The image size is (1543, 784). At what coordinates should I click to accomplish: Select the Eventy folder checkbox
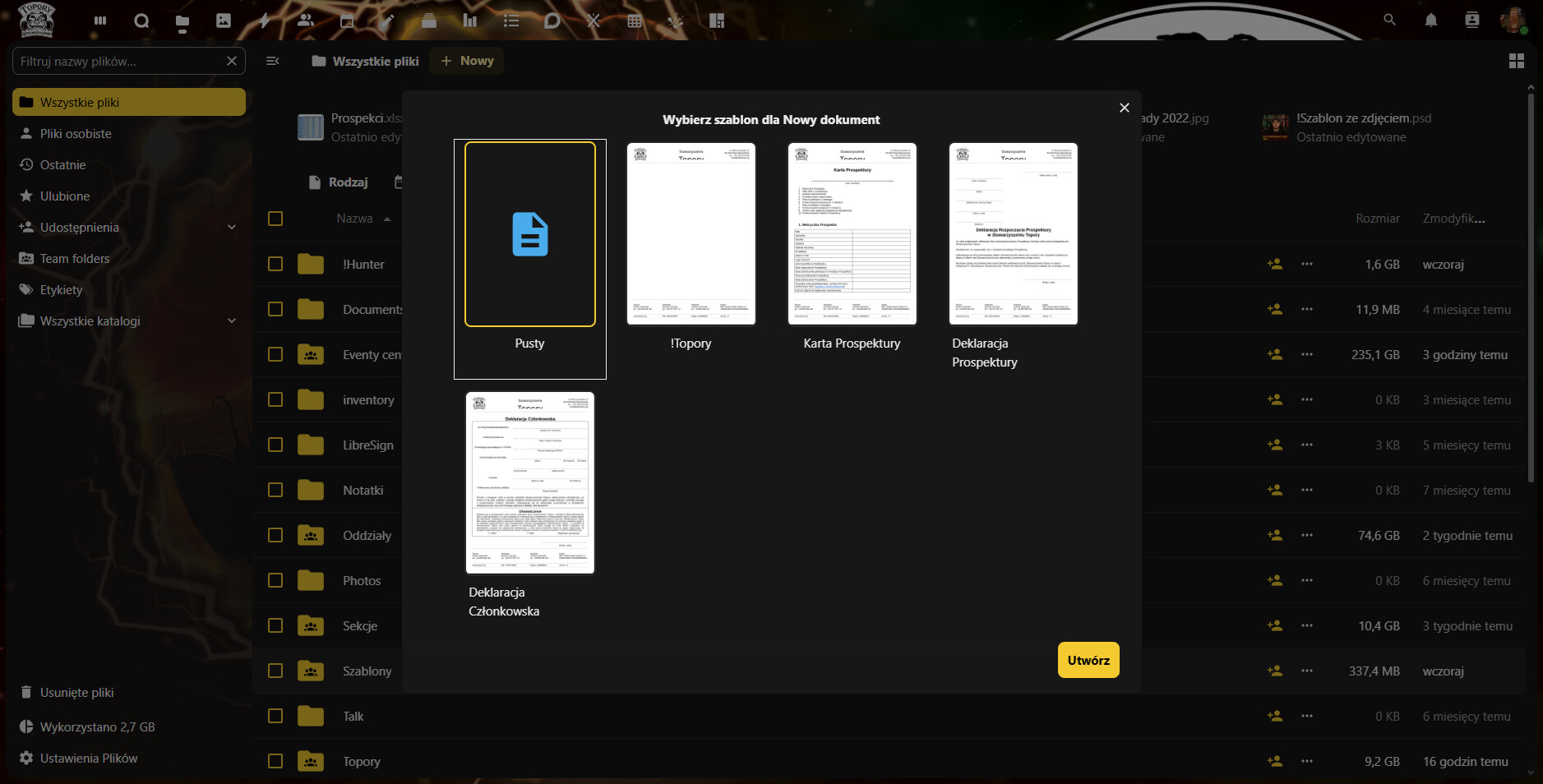pos(275,355)
